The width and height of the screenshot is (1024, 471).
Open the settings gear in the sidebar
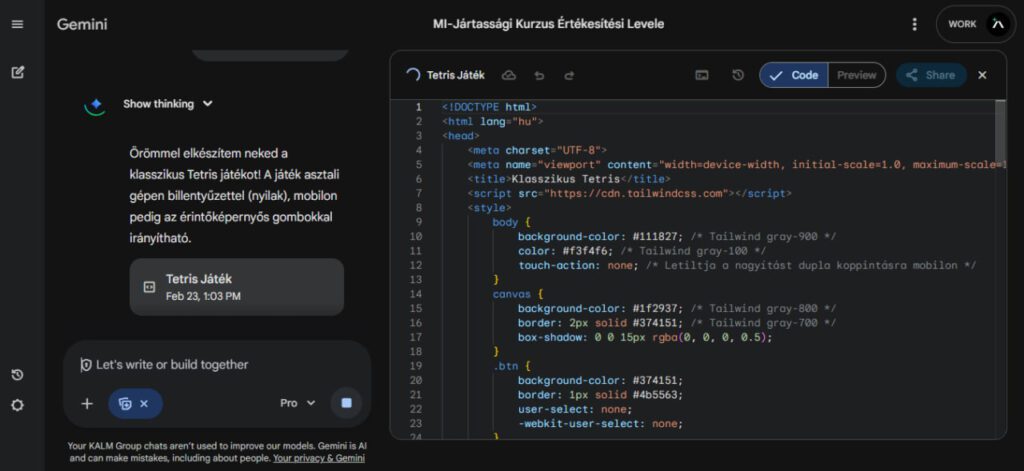tap(17, 405)
